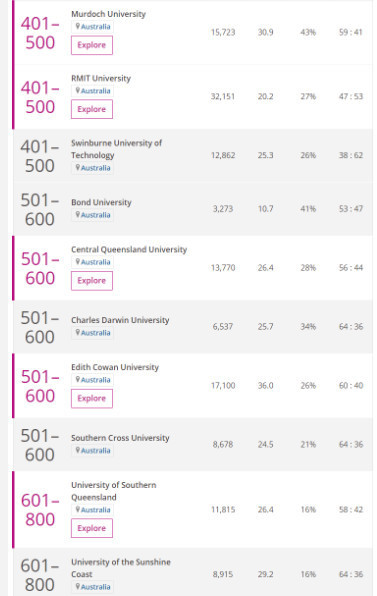Open the Bond University name link
377x596 pixels.
[x=101, y=202]
